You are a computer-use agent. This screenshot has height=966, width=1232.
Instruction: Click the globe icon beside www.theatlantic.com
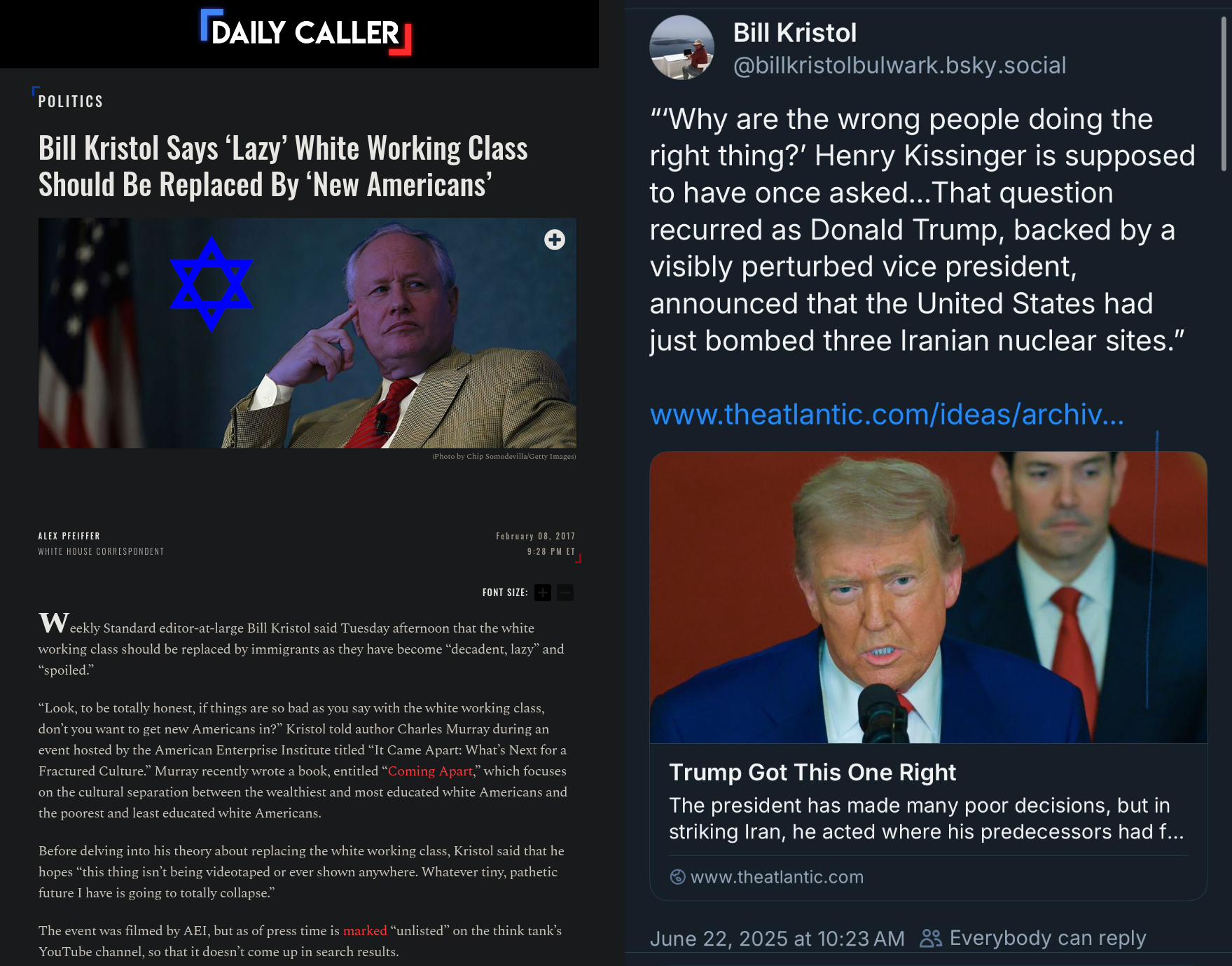677,877
